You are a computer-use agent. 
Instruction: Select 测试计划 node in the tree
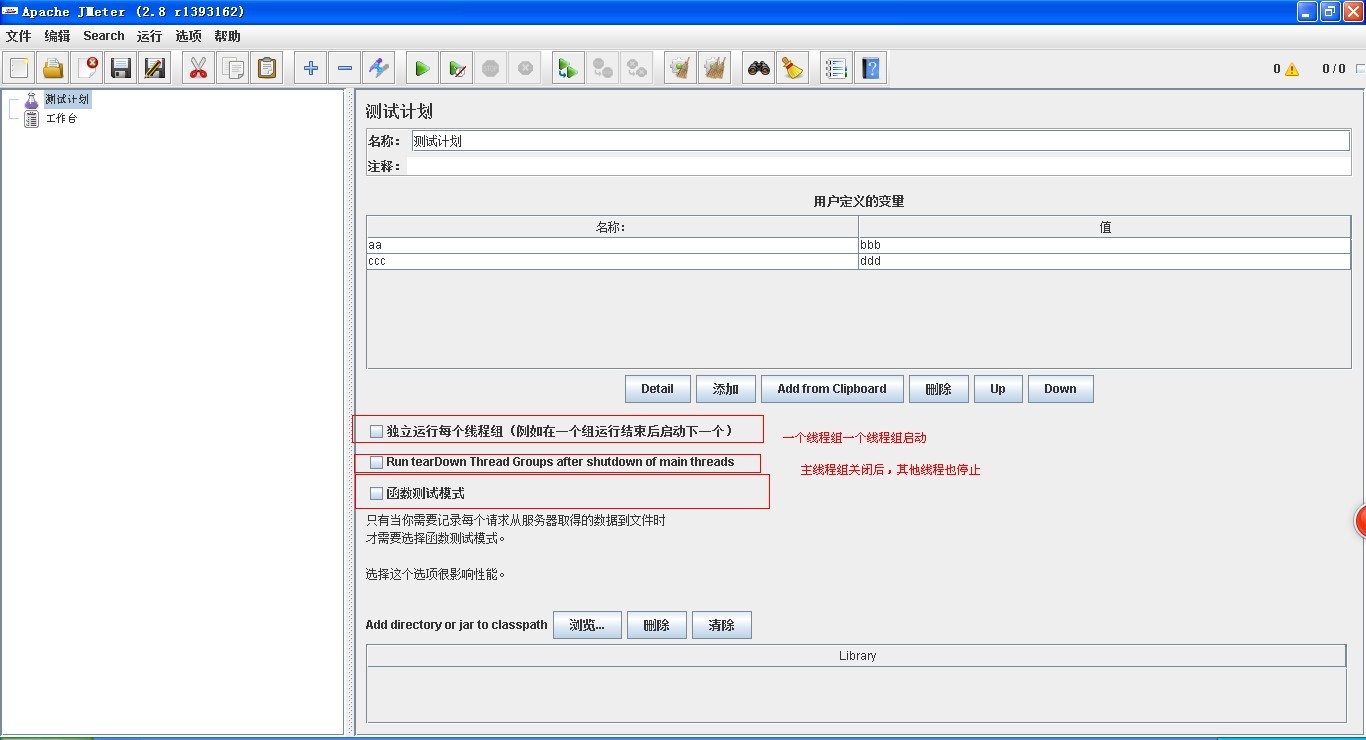tap(67, 100)
